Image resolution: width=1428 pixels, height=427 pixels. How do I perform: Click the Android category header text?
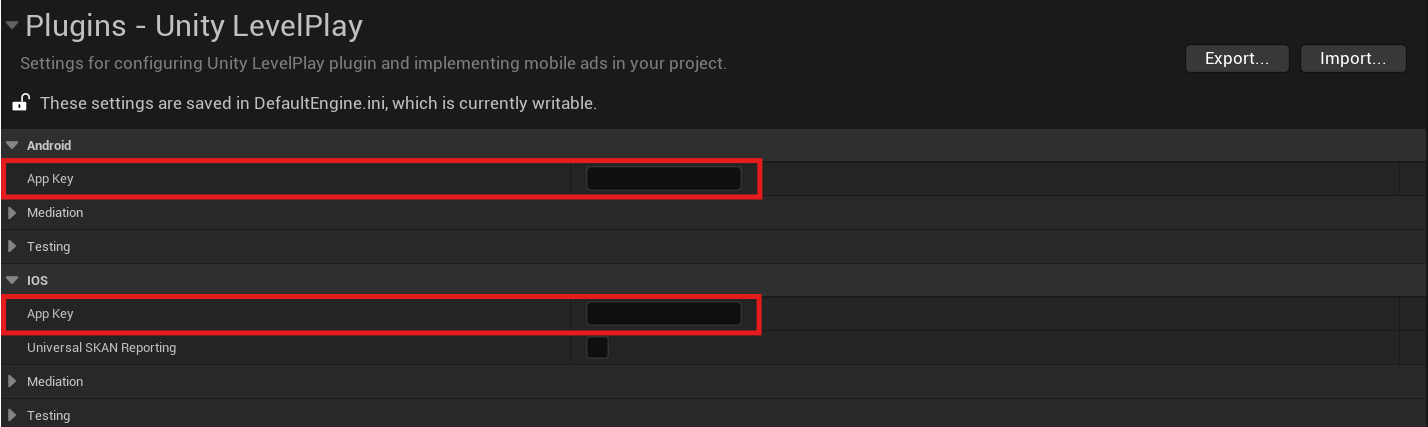click(x=49, y=146)
